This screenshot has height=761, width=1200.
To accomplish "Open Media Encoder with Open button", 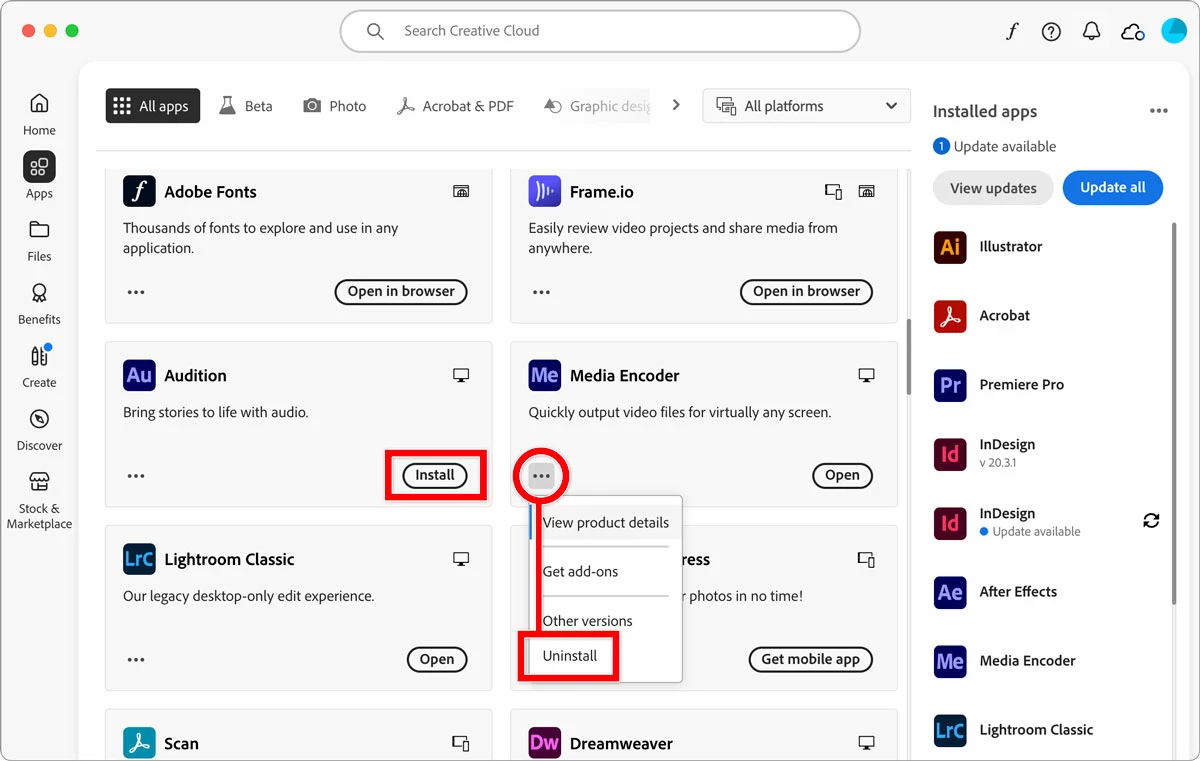I will coord(842,475).
